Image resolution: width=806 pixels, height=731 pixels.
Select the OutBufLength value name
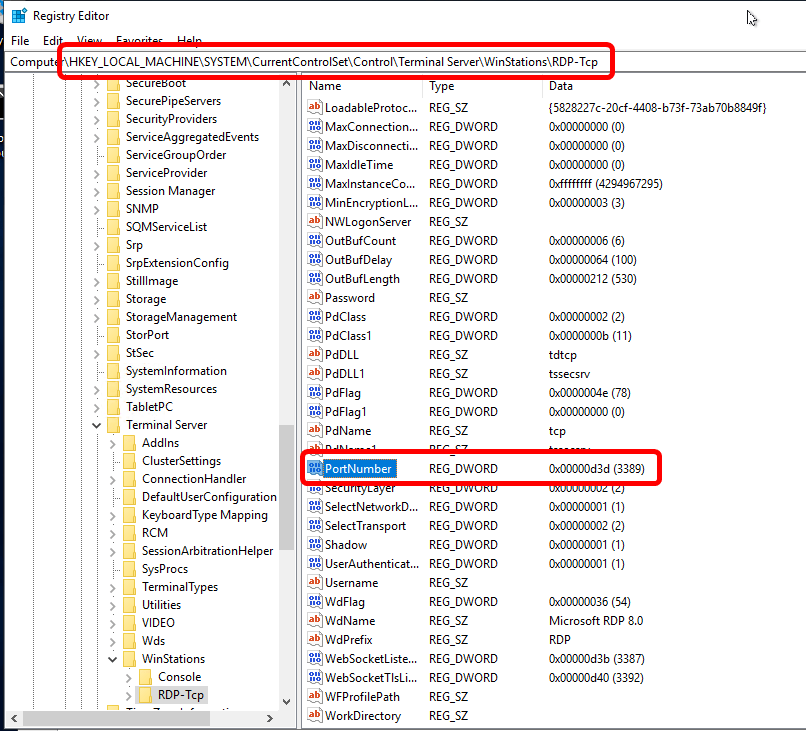(x=362, y=279)
